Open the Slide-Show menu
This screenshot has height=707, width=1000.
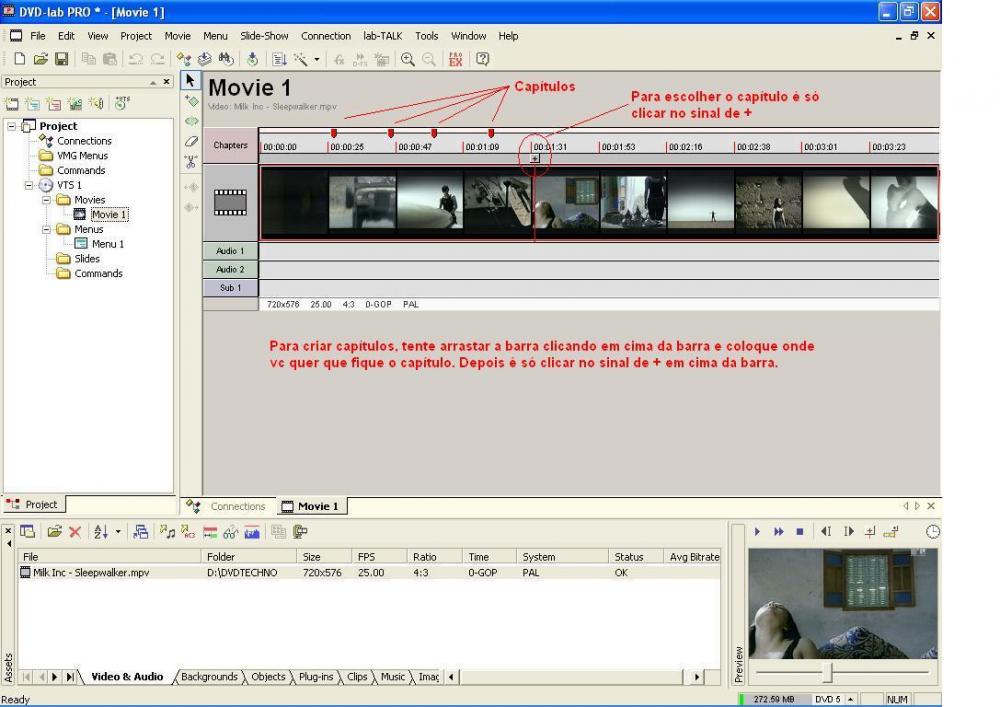(264, 36)
